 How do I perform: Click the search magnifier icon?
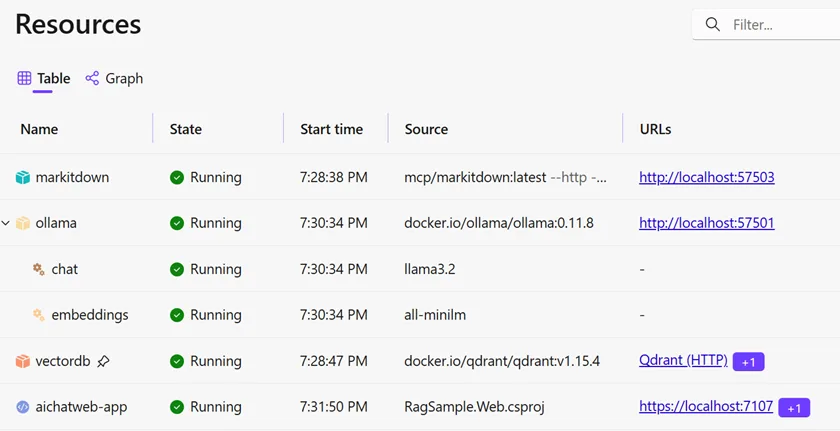(x=713, y=25)
